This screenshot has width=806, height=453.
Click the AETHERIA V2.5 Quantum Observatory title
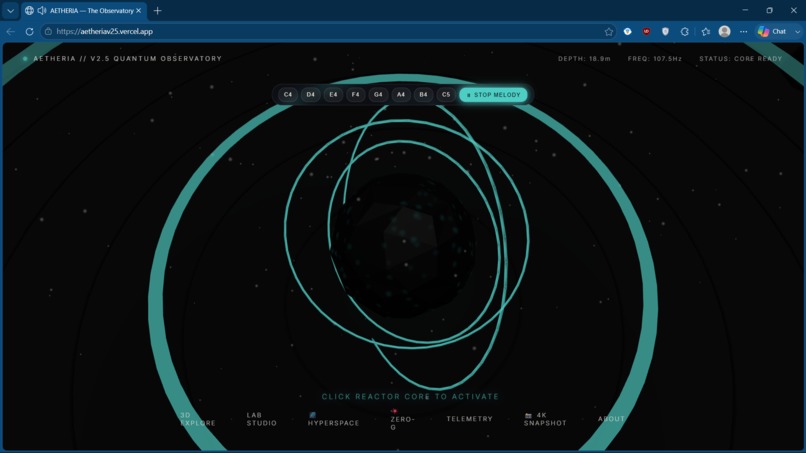[127, 59]
